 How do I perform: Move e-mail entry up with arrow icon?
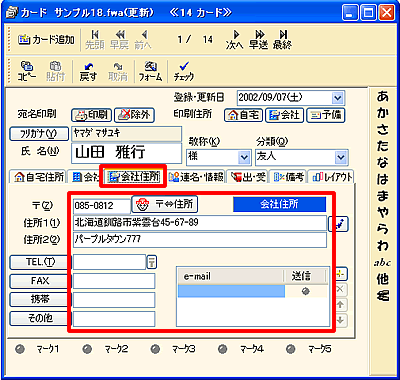pos(340,305)
